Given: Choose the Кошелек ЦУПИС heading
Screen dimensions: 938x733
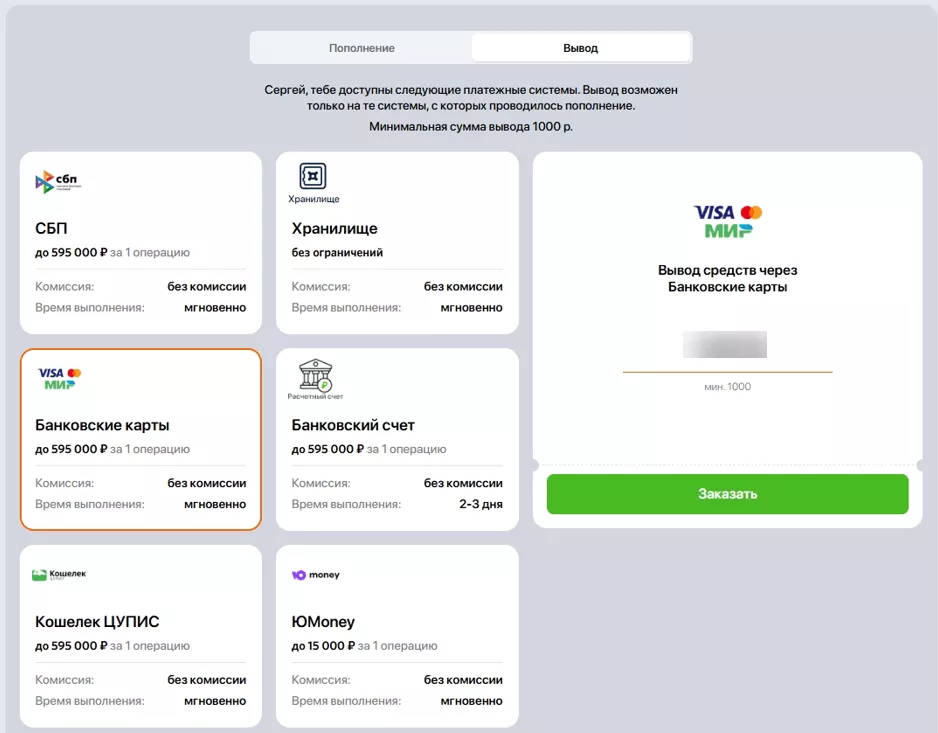Looking at the screenshot, I should [97, 622].
